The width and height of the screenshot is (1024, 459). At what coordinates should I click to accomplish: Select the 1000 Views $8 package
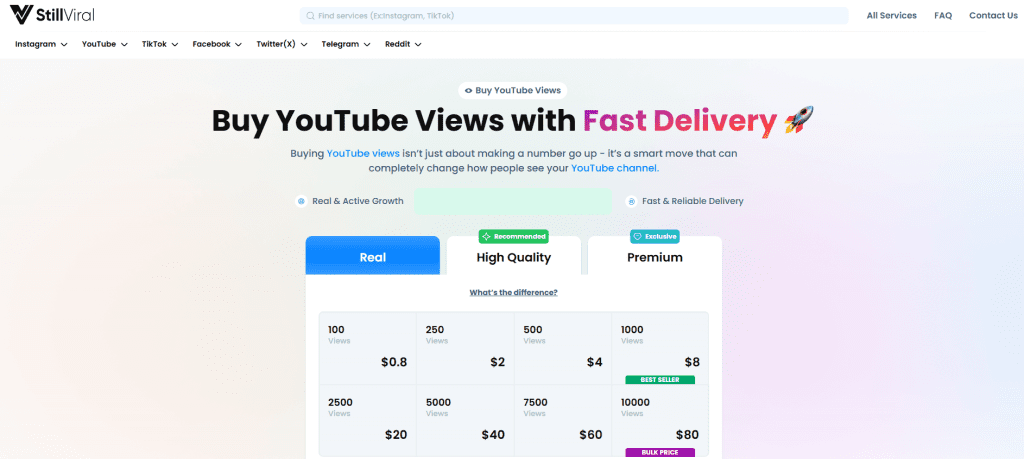(660, 348)
